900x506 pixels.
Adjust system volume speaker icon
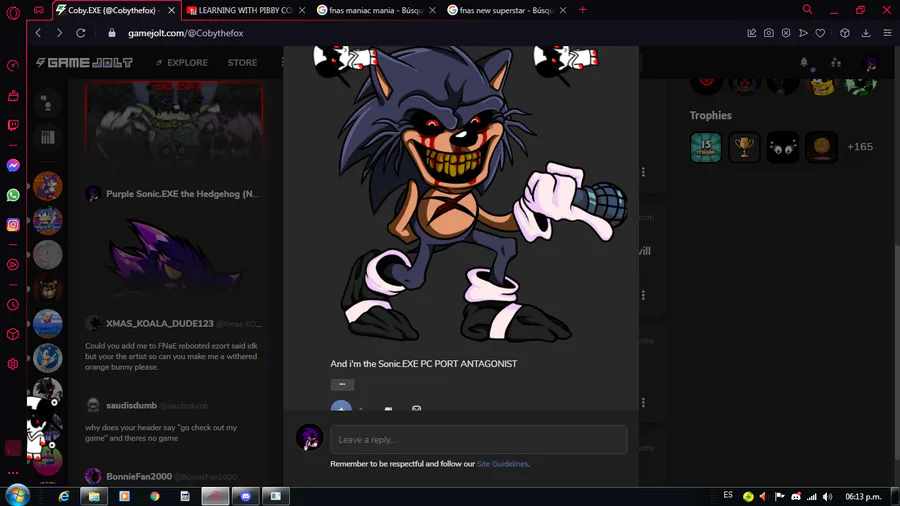coord(827,496)
